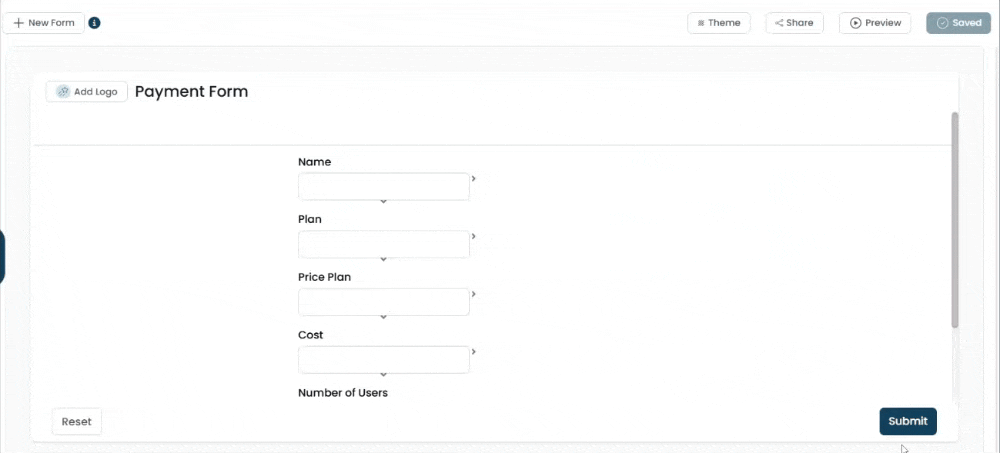Click into the Name input field
Screen dimensions: 1000x453
[x=383, y=187]
